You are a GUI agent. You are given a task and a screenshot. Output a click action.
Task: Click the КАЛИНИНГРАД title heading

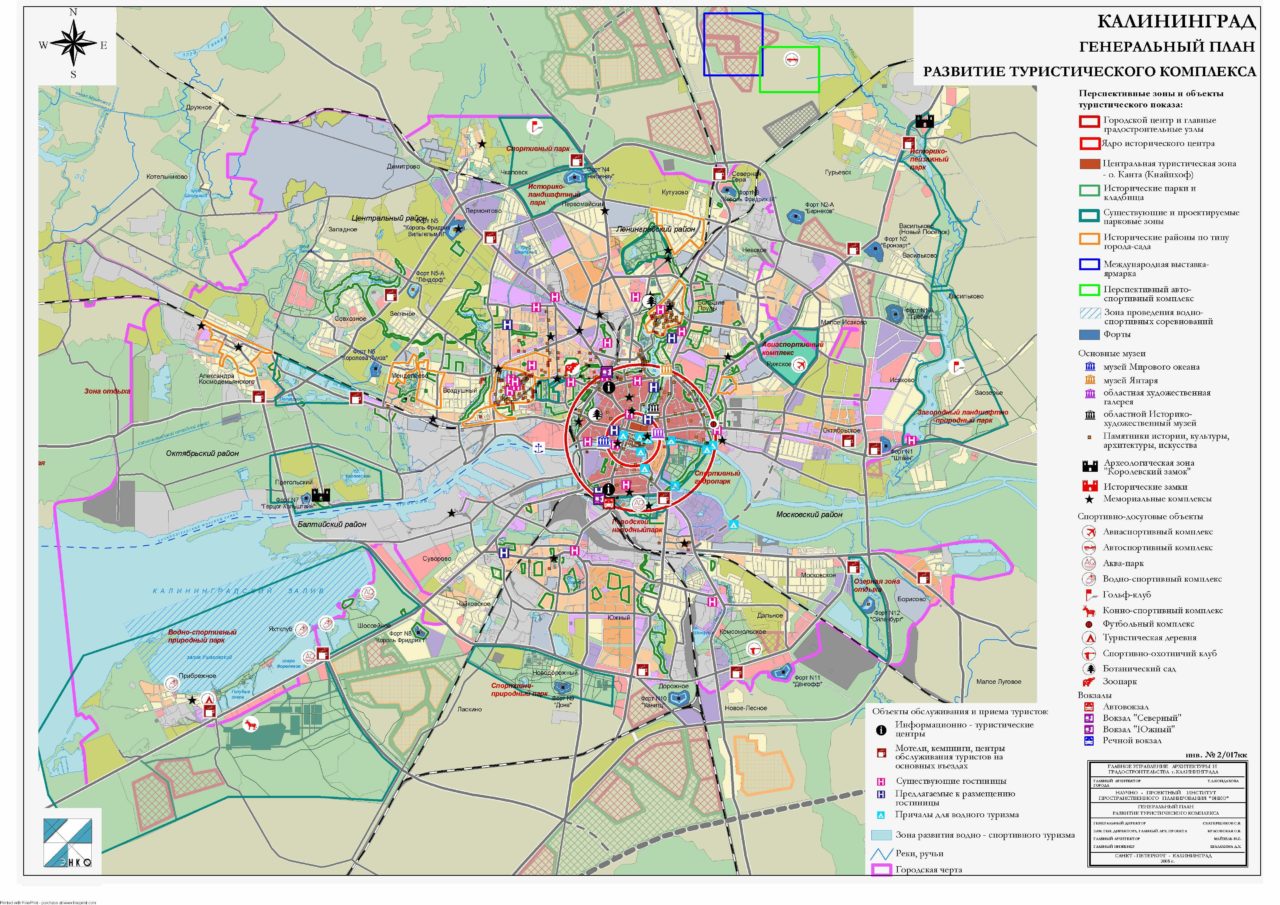click(x=1176, y=21)
